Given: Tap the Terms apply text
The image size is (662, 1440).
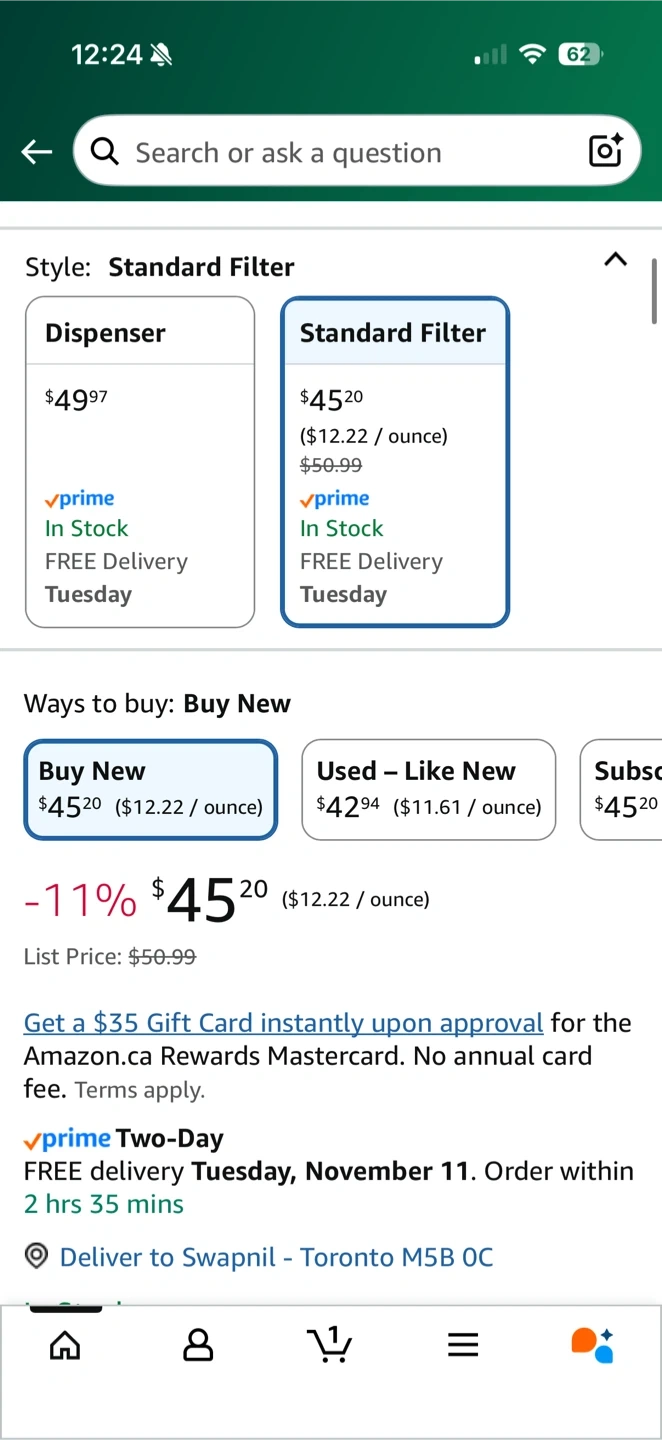Looking at the screenshot, I should (139, 1091).
